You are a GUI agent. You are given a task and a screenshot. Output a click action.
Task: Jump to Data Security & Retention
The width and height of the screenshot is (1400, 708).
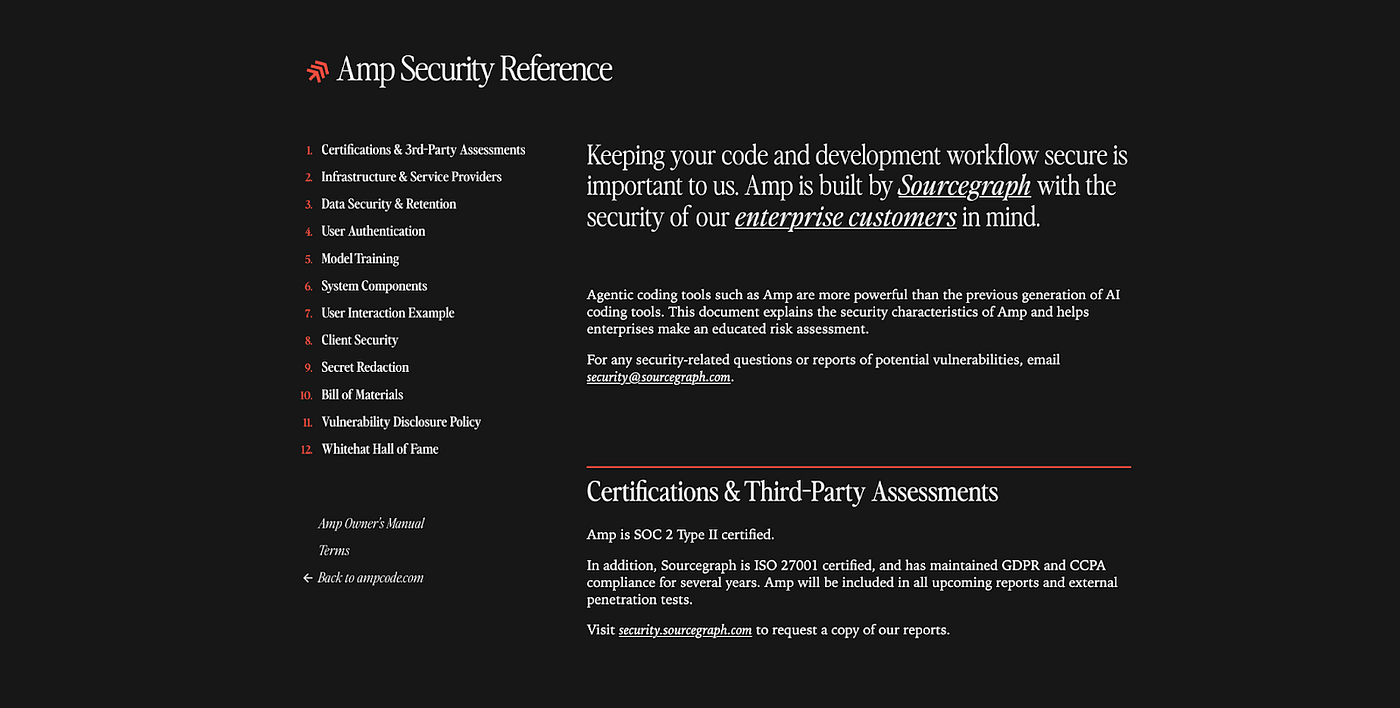point(388,204)
